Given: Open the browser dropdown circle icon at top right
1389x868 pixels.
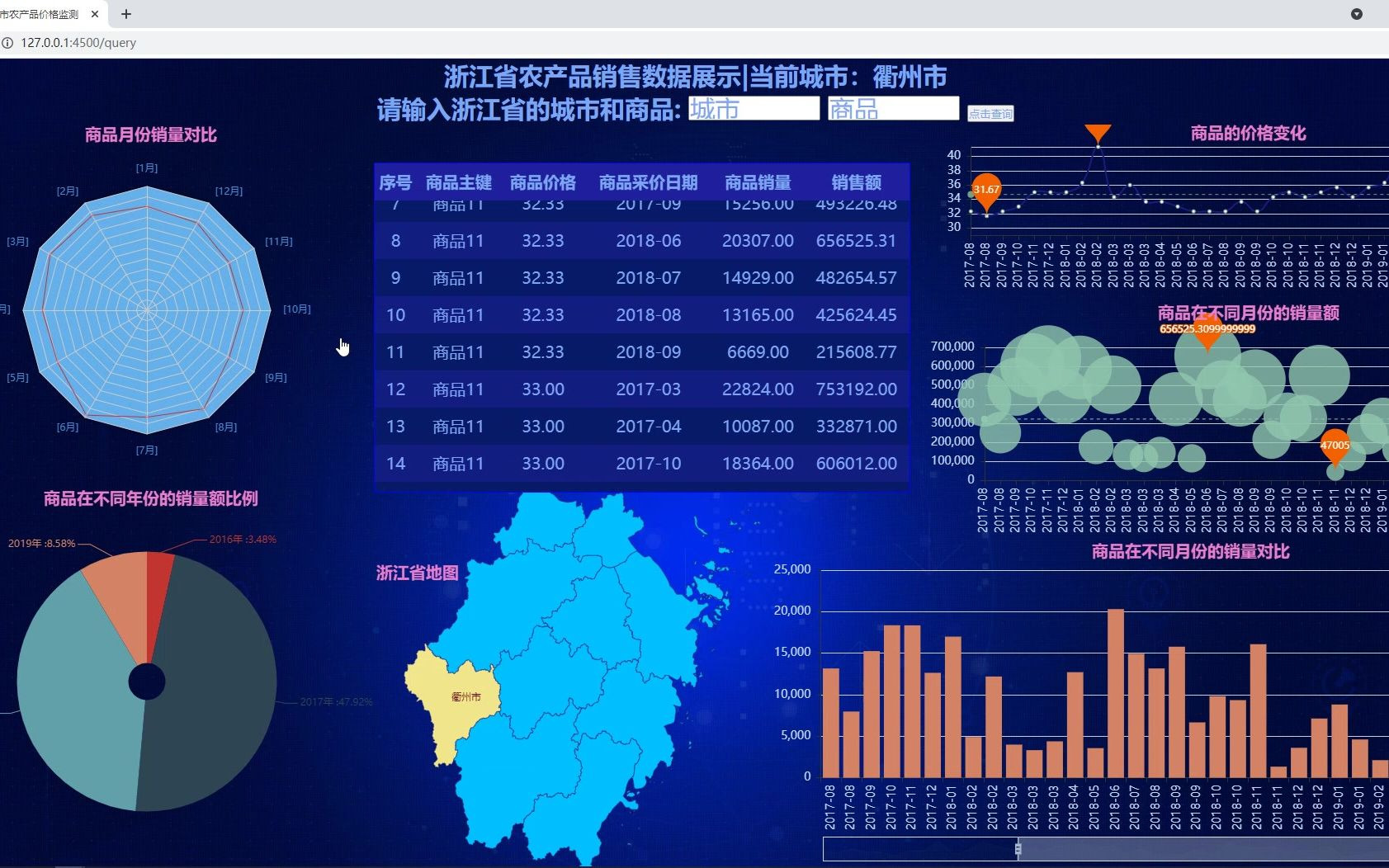Looking at the screenshot, I should tap(1355, 14).
